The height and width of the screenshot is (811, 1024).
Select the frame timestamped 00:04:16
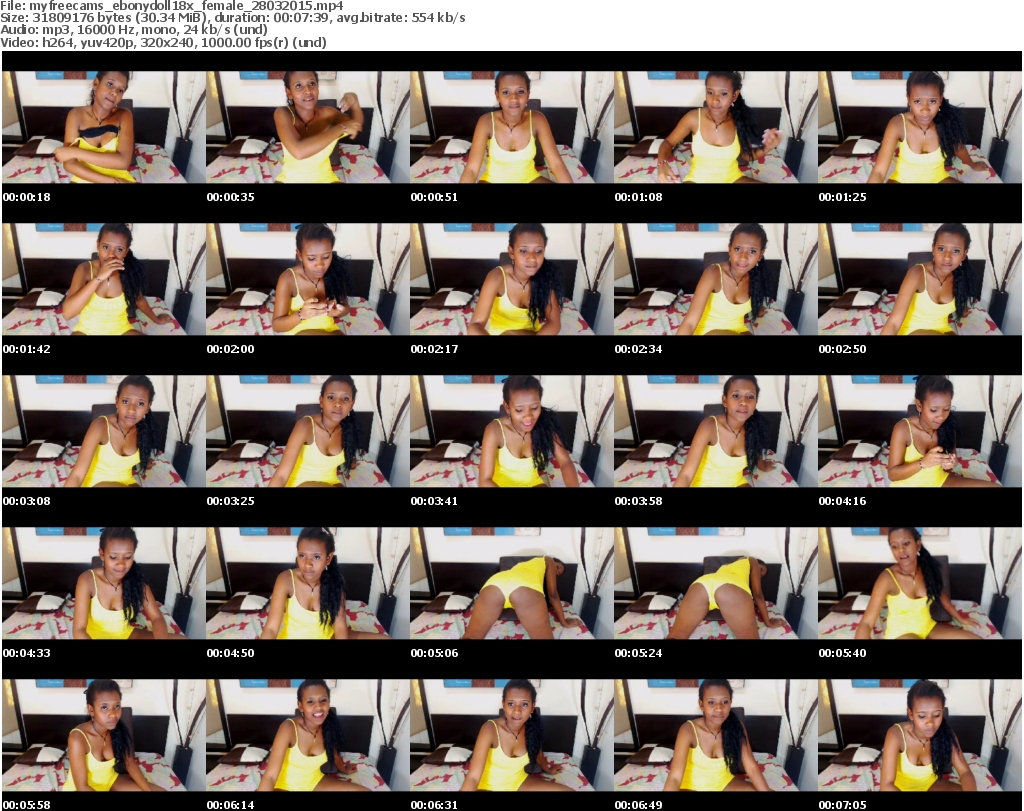point(920,431)
